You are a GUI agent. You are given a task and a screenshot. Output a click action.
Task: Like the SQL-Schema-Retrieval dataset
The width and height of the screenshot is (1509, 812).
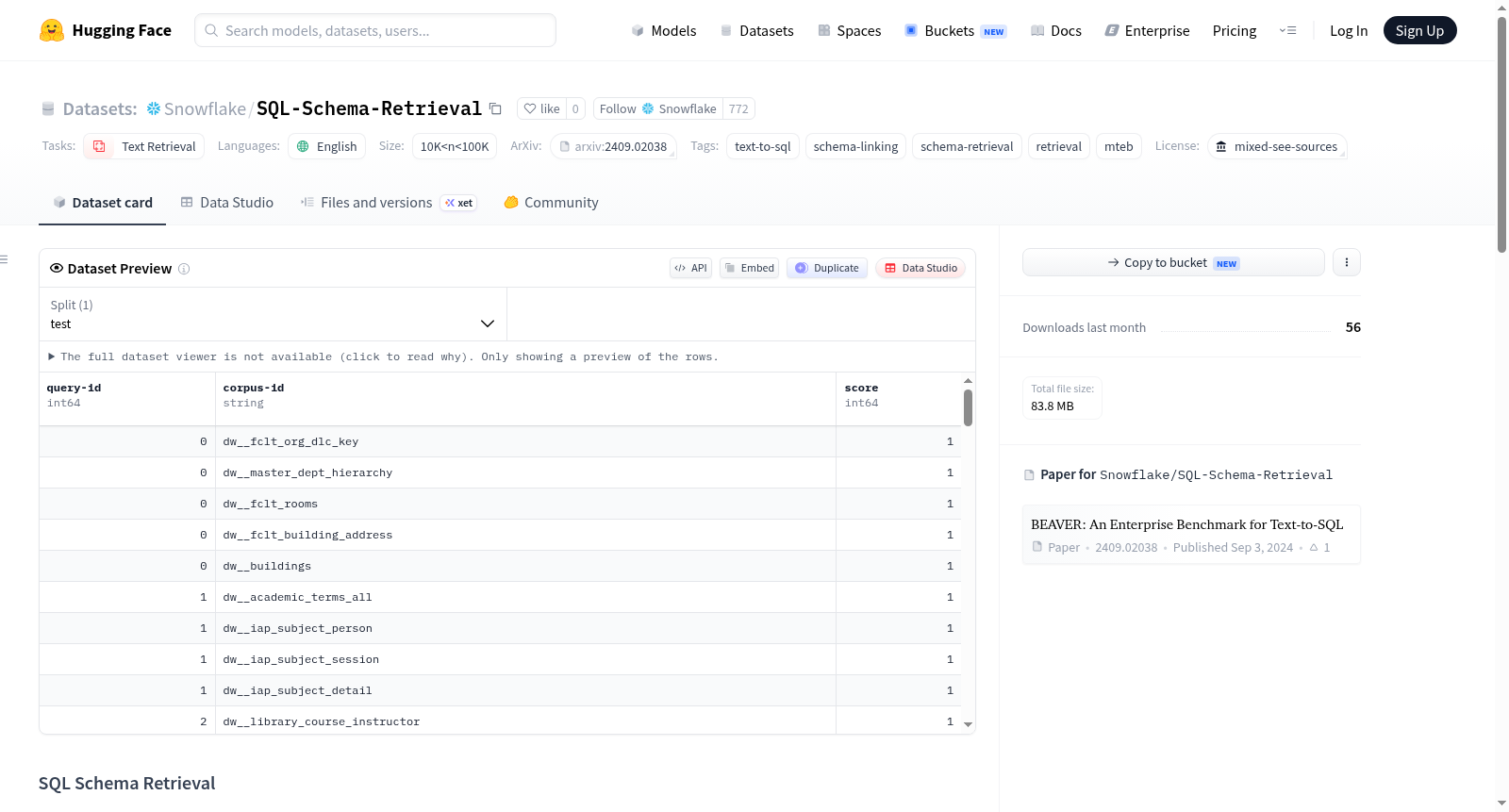click(542, 108)
